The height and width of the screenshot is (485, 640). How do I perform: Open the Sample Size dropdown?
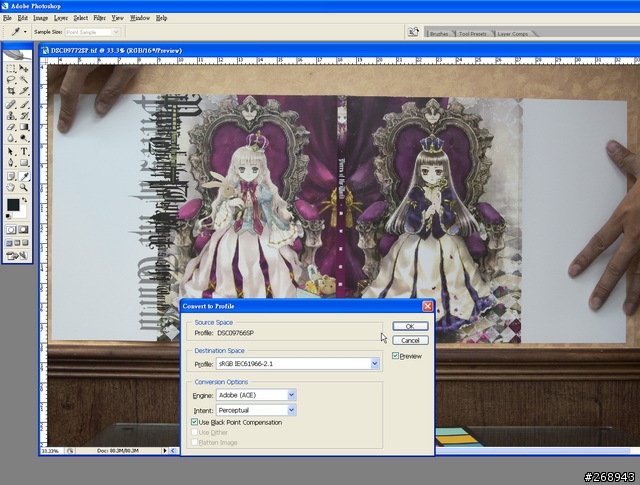[x=116, y=32]
